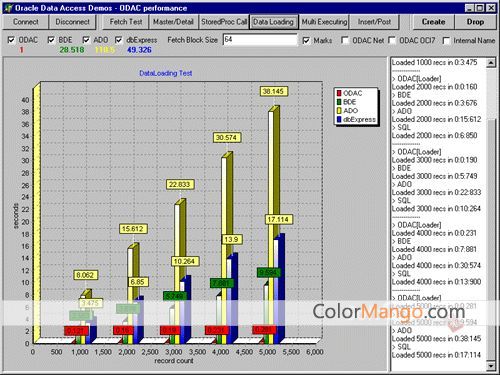The image size is (500, 375).
Task: Click the blue dbExpress legend marker
Action: click(x=339, y=119)
